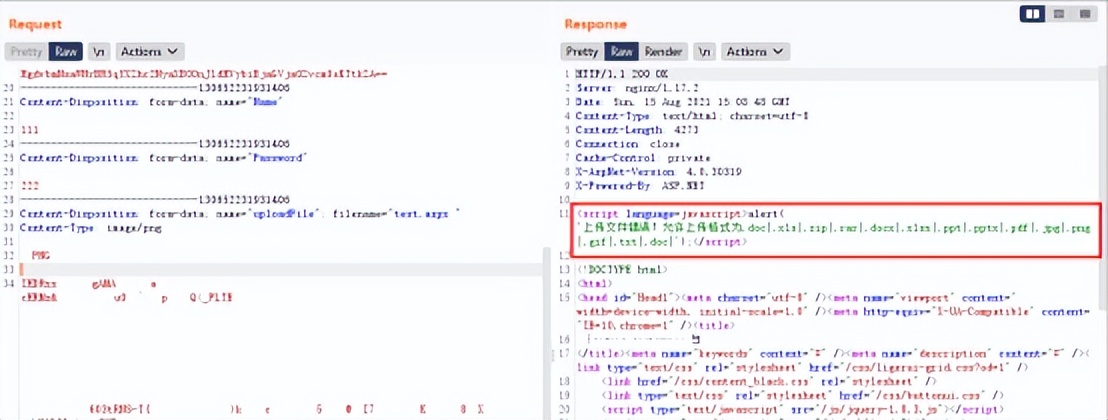Screen dimensions: 1108x420
Task: Click the Response panel vertical scrollbar
Action: coord(1103,187)
